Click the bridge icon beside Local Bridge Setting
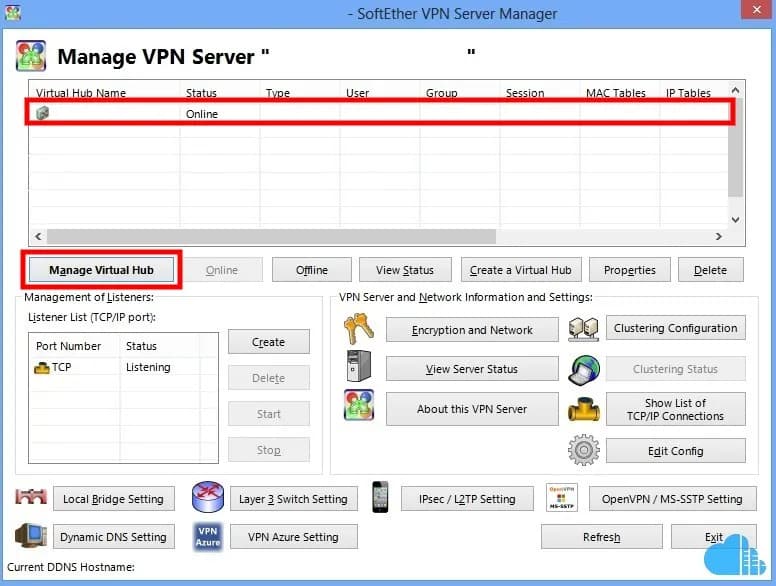This screenshot has width=776, height=586. 31,496
